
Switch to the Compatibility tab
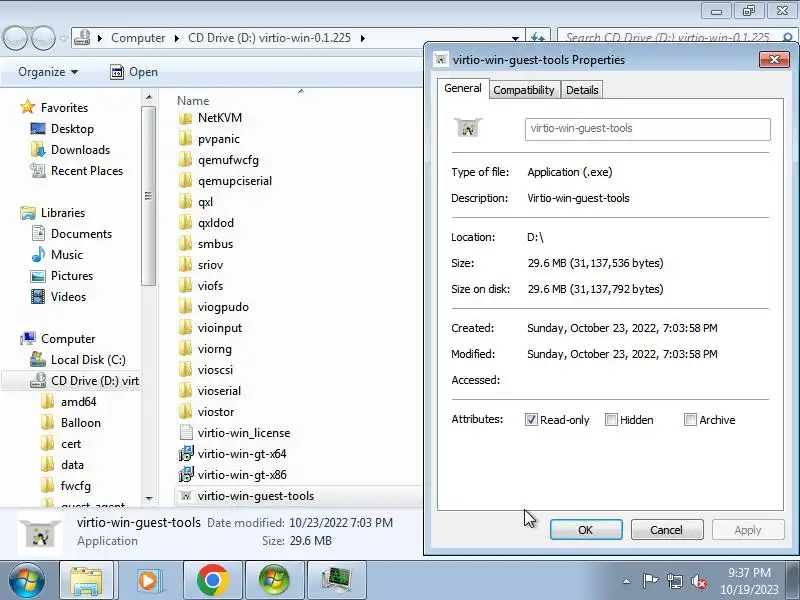point(524,90)
